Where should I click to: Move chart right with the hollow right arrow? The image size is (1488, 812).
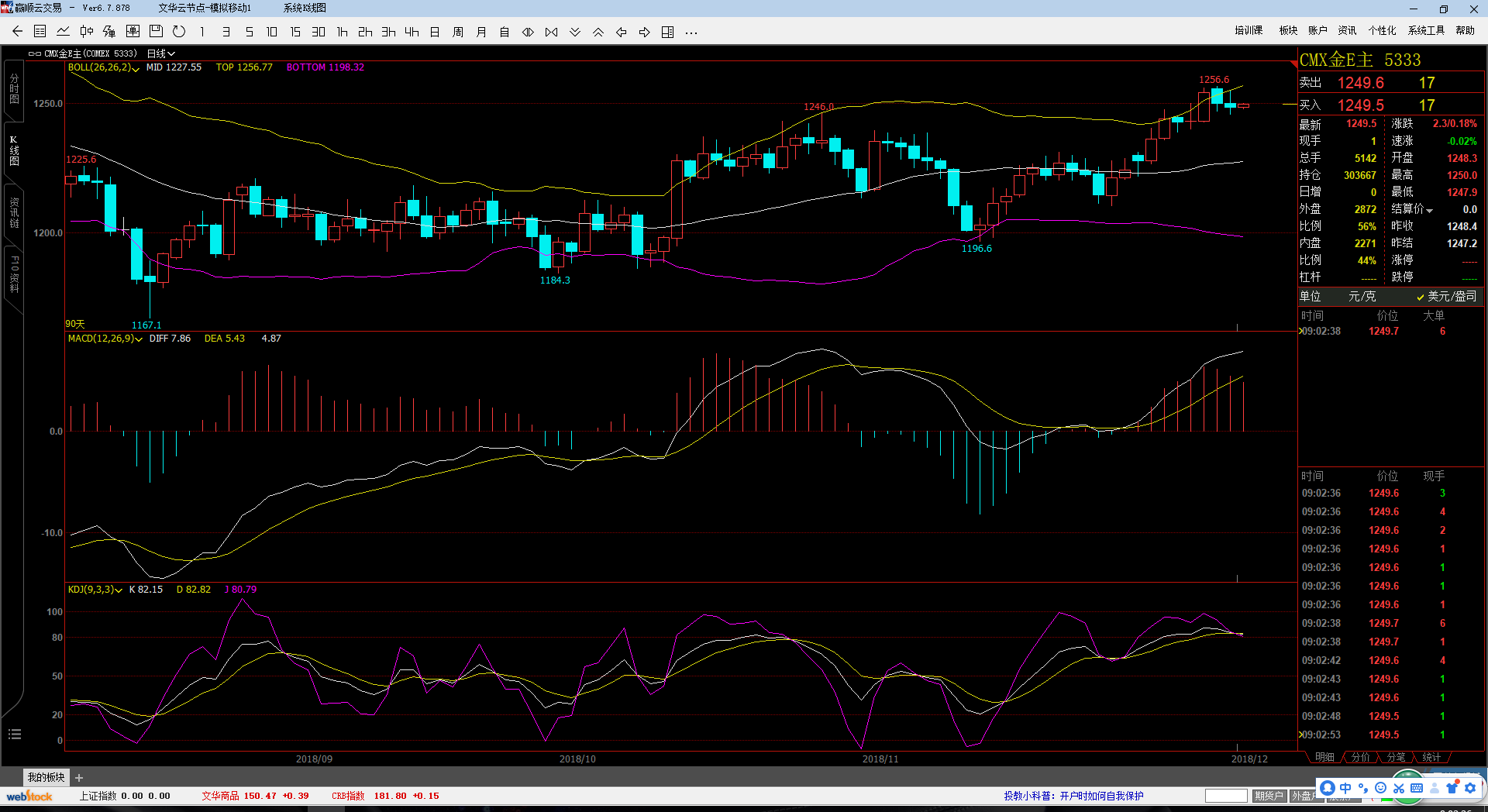pyautogui.click(x=645, y=32)
